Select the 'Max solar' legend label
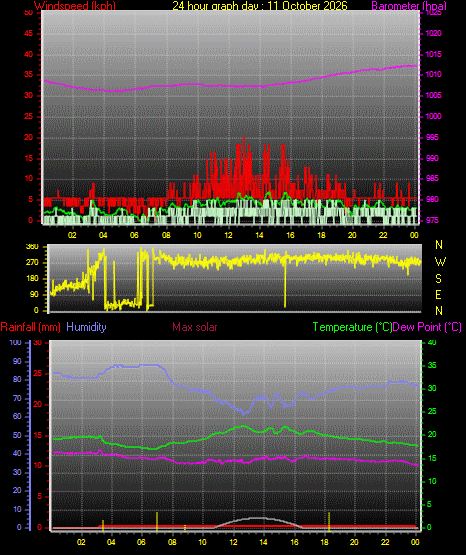Image resolution: width=466 pixels, height=555 pixels. (x=195, y=327)
